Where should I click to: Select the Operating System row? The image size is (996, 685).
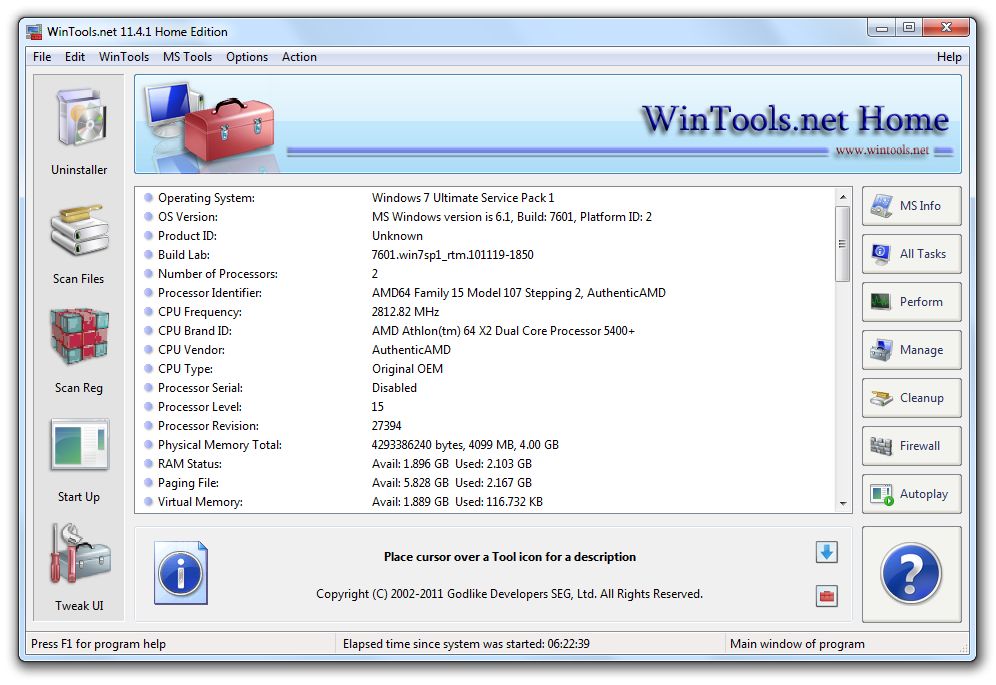(x=485, y=198)
